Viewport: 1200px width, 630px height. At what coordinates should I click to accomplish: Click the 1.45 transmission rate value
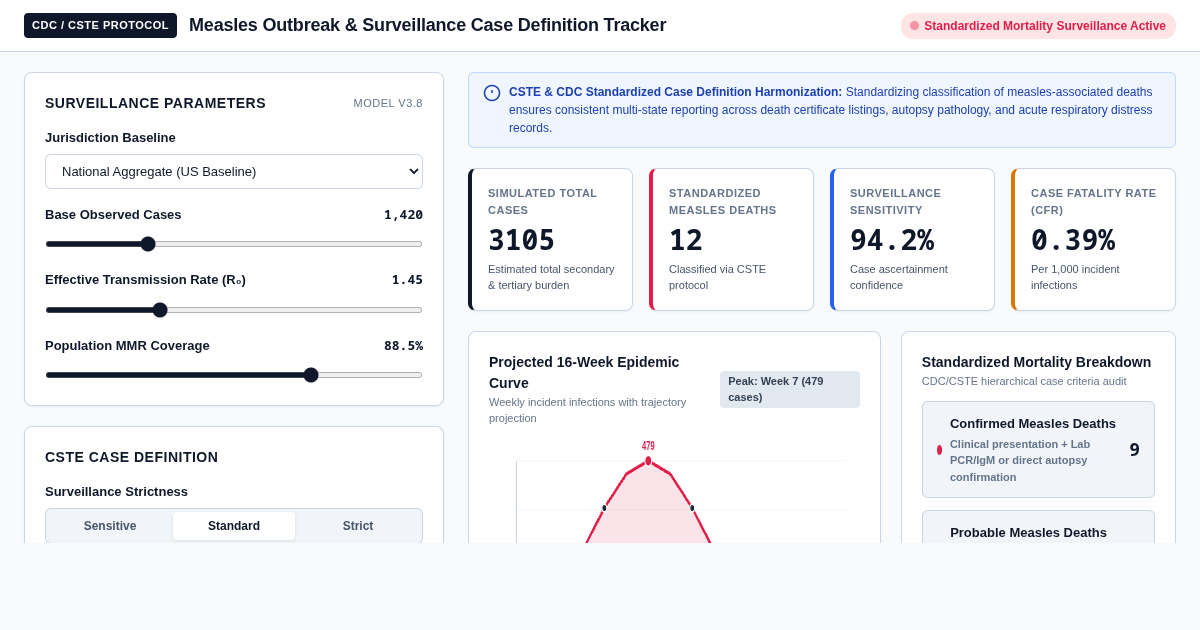pos(407,280)
